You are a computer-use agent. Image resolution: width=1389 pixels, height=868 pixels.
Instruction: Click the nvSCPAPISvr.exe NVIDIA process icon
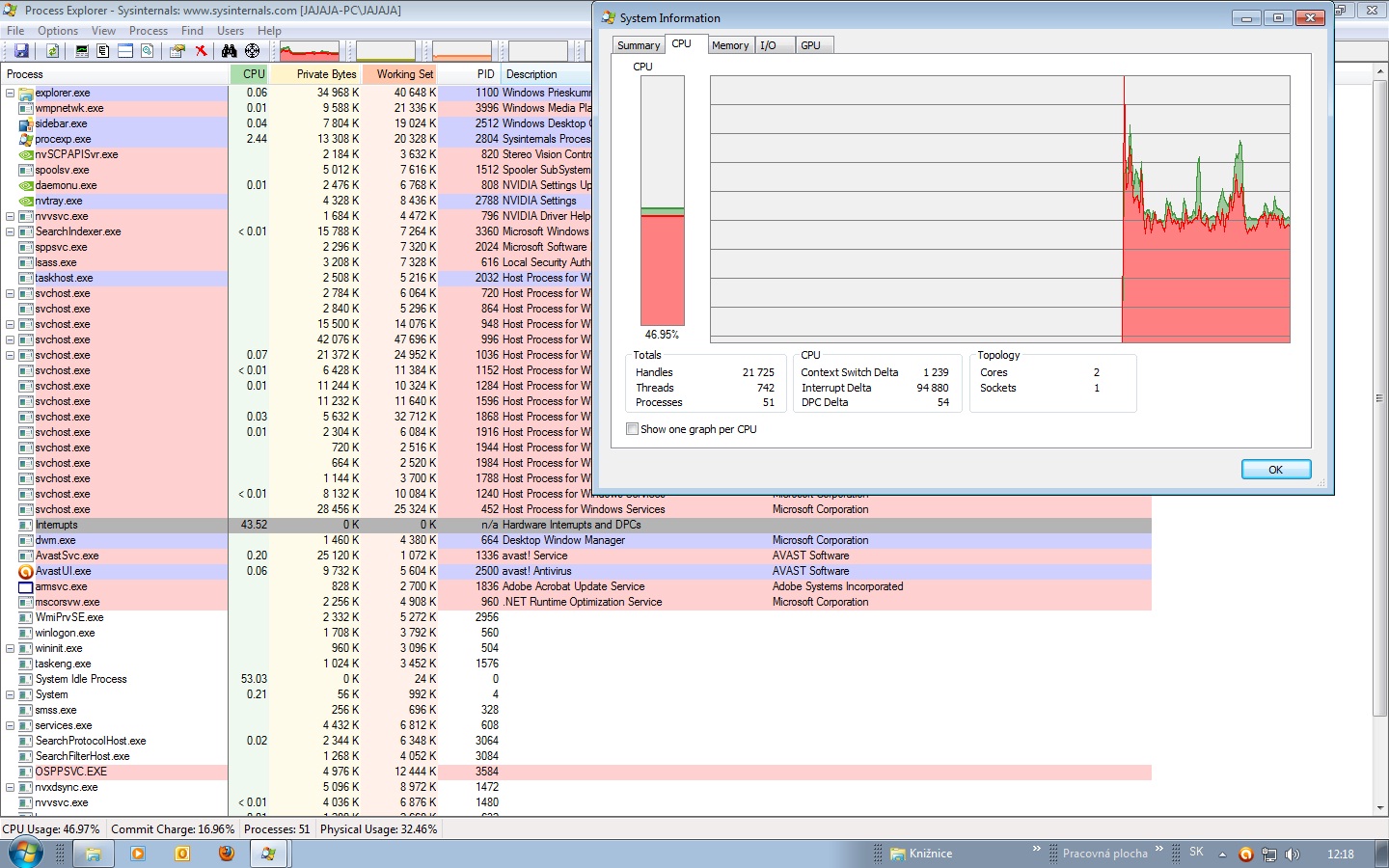pos(26,154)
